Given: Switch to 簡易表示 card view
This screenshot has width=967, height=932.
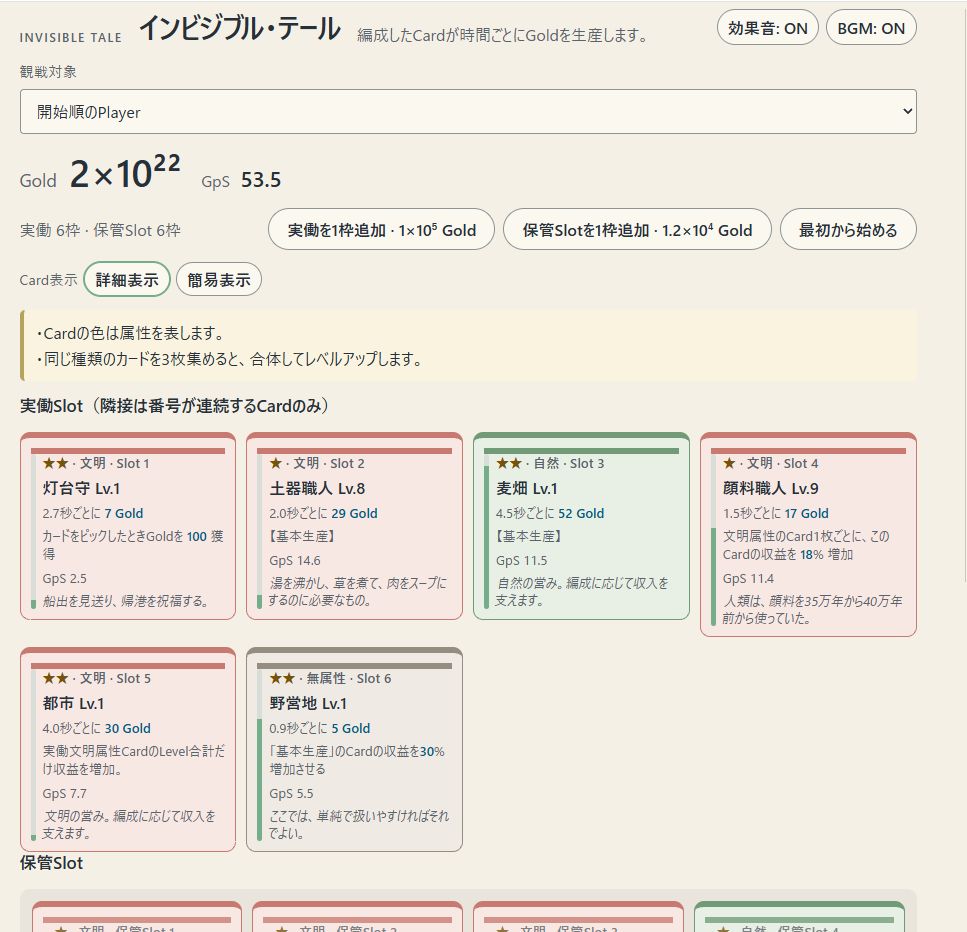Looking at the screenshot, I should click(219, 279).
